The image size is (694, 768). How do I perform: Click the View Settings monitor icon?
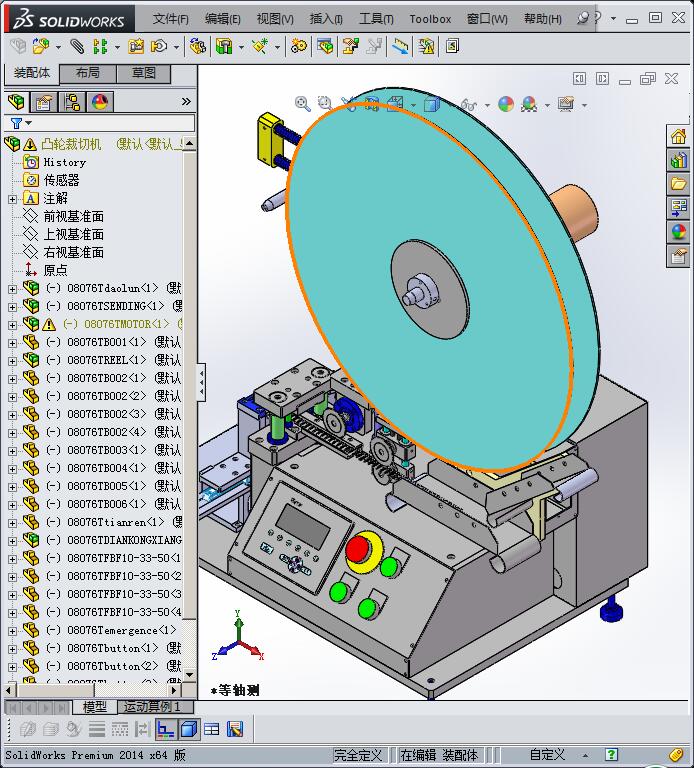566,104
